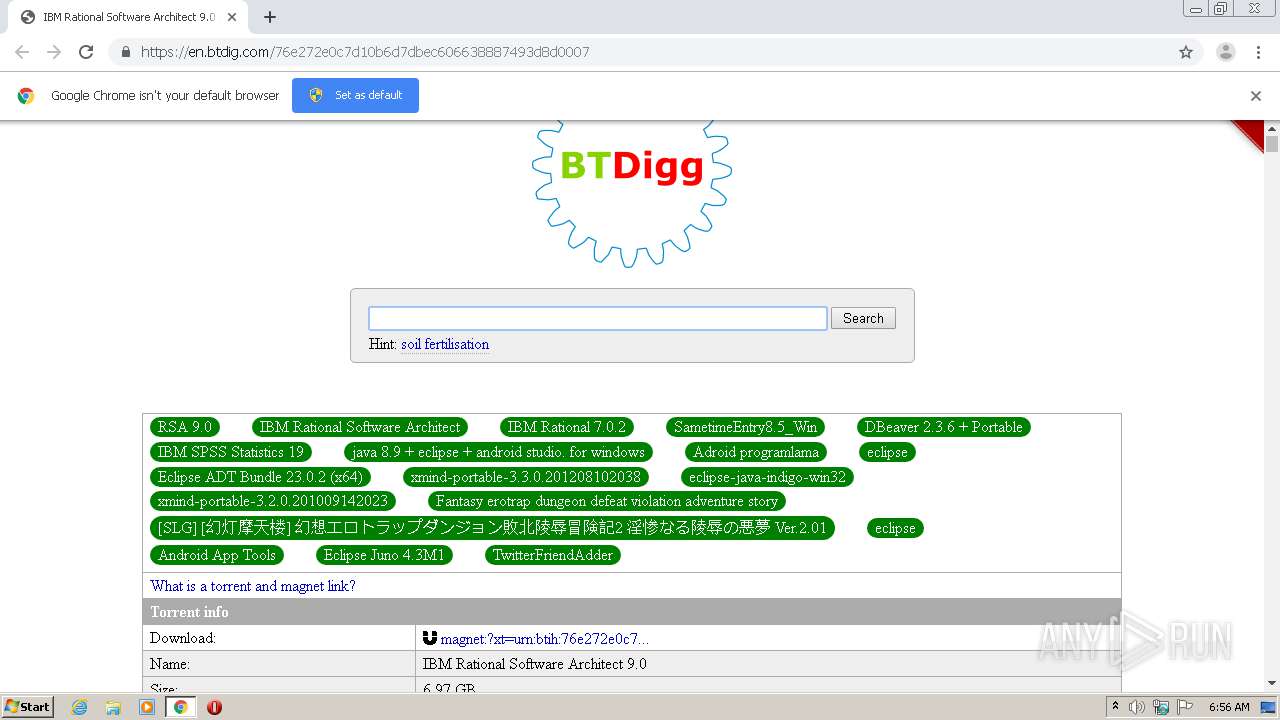View site info via lock icon
The height and width of the screenshot is (720, 1280).
[126, 52]
